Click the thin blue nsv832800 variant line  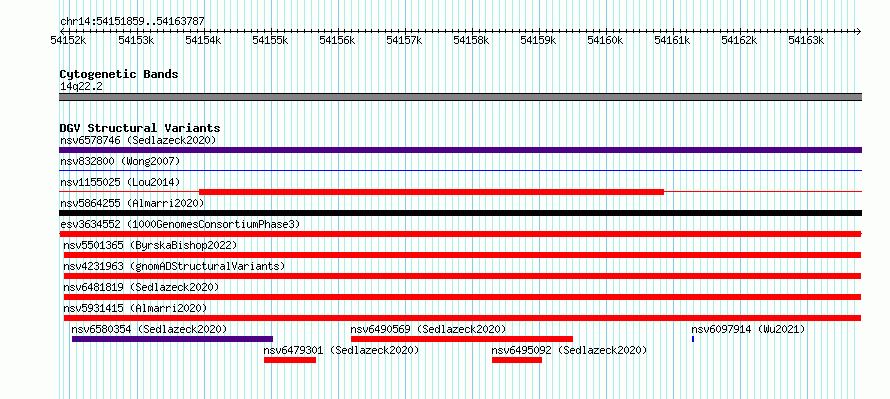460,170
